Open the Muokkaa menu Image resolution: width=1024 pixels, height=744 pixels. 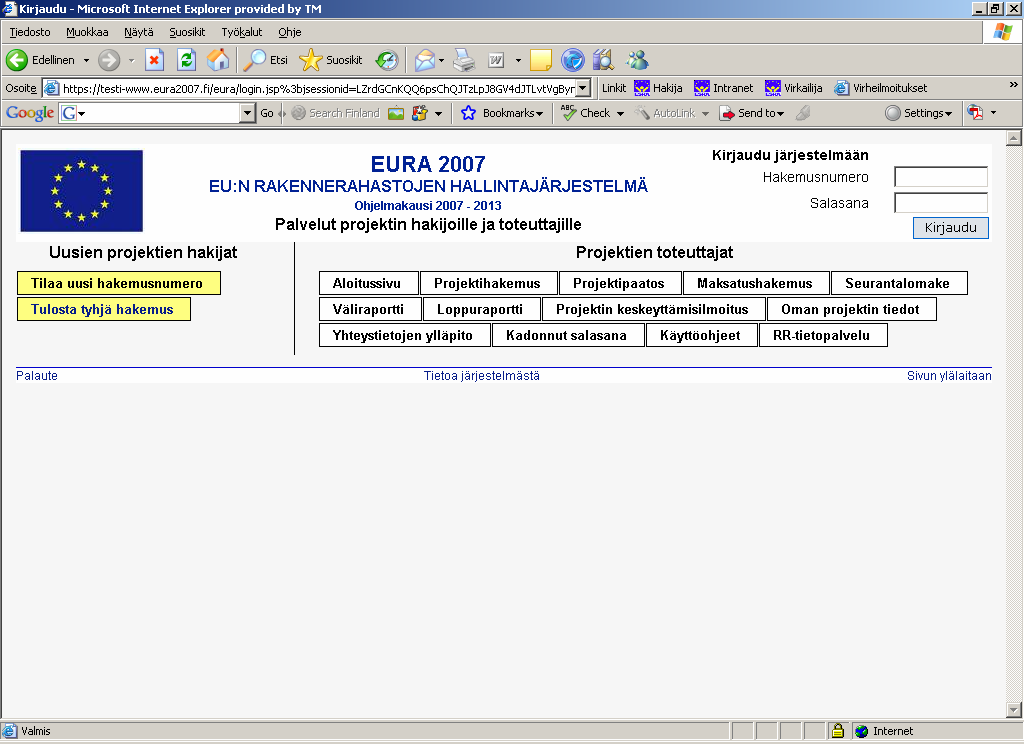[x=87, y=32]
